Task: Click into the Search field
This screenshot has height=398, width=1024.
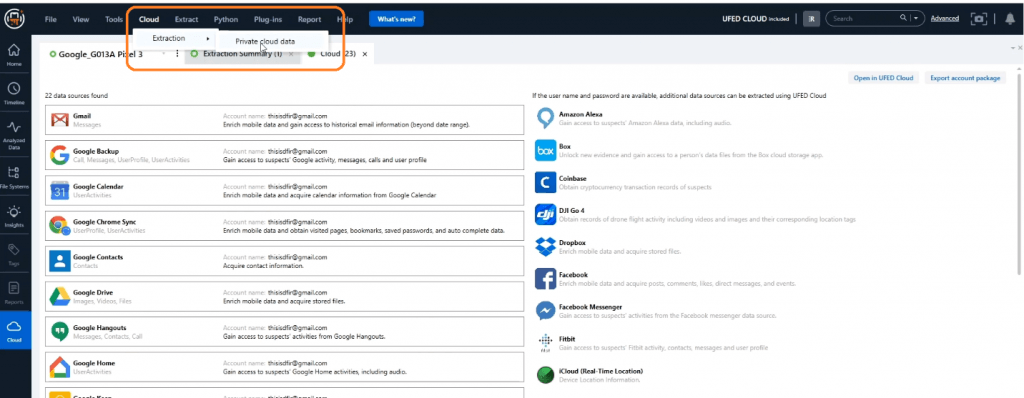Action: [865, 18]
